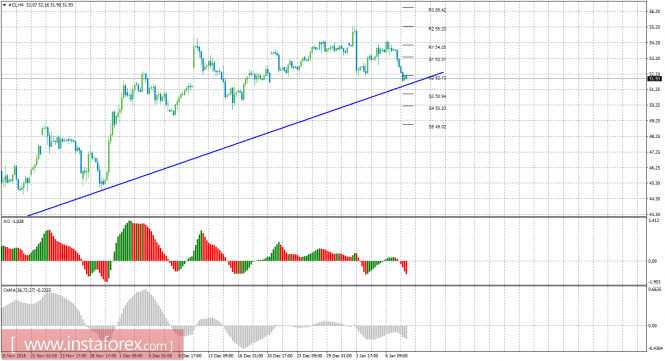Open the chart dropdown arrow beside #CL,H4

click(4, 5)
